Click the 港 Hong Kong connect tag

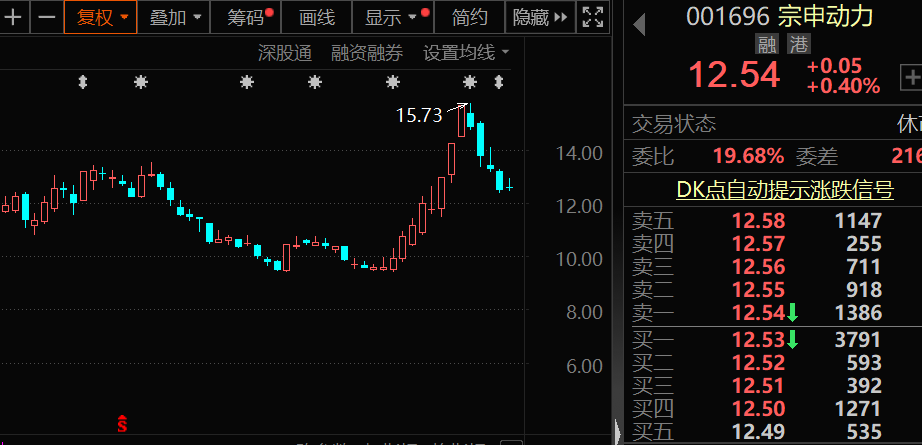pyautogui.click(x=798, y=44)
